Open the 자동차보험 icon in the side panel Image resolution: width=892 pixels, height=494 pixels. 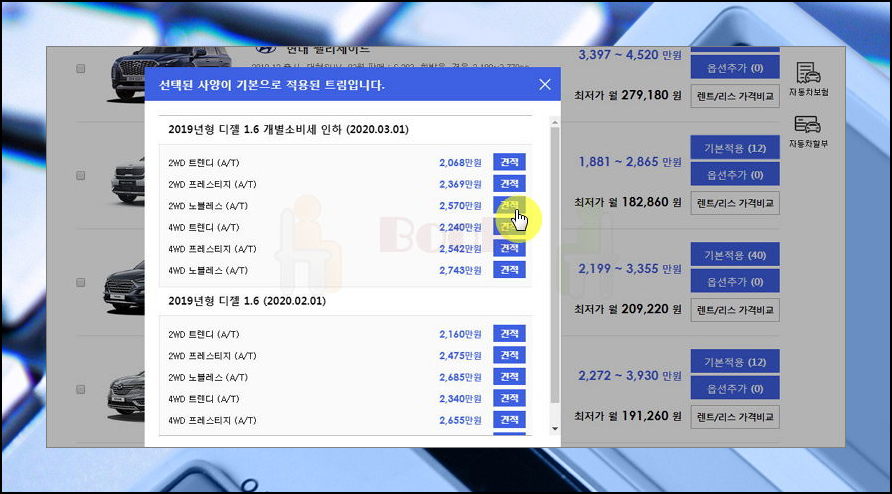click(x=808, y=79)
